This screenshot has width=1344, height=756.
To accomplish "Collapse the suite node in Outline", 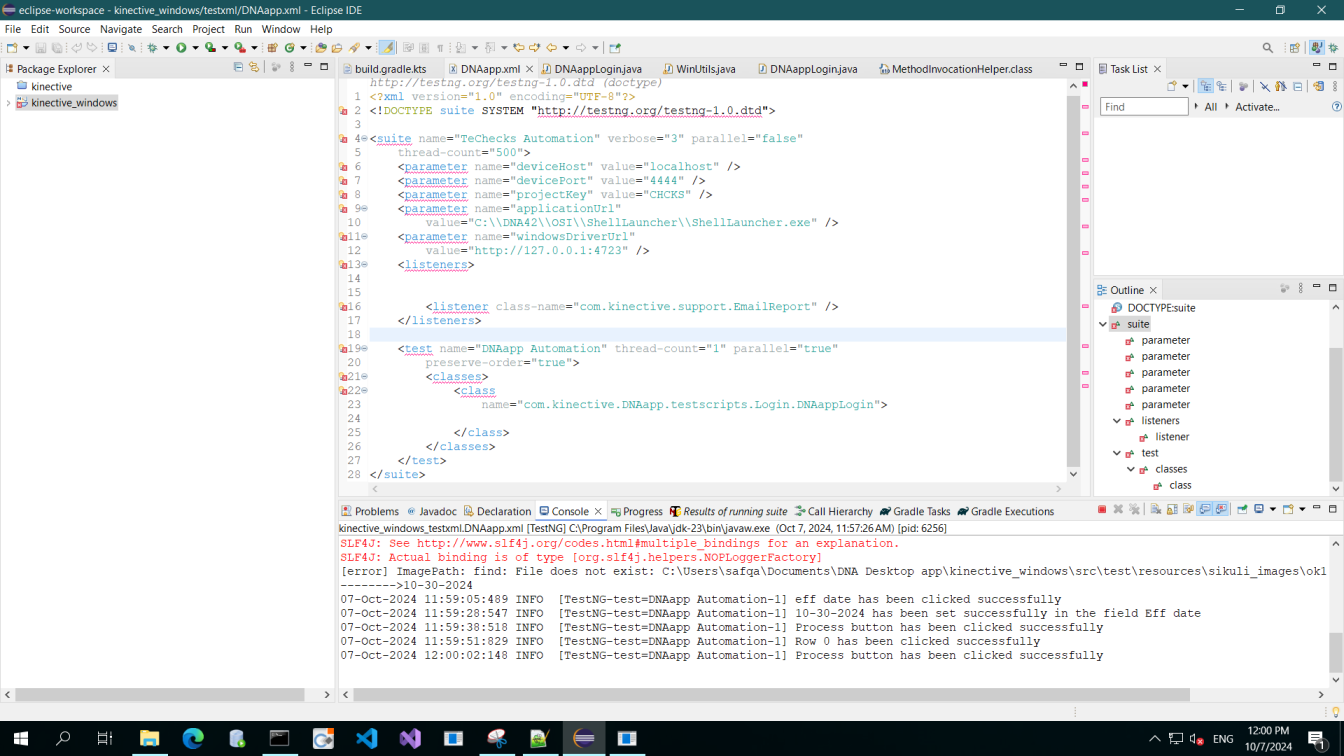I will coord(1103,324).
